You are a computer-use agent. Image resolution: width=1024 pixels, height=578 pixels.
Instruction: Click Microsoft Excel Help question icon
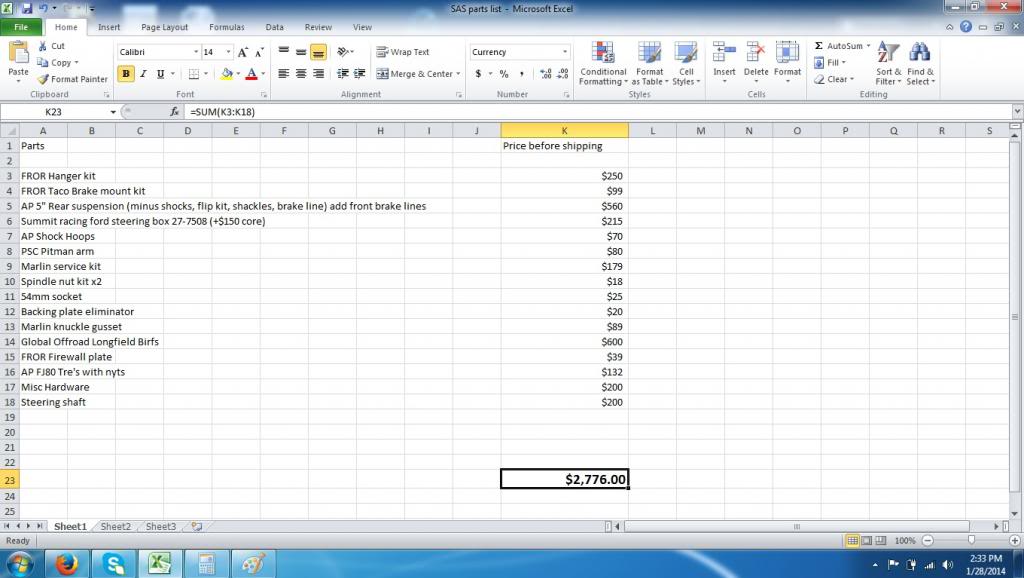pos(966,27)
